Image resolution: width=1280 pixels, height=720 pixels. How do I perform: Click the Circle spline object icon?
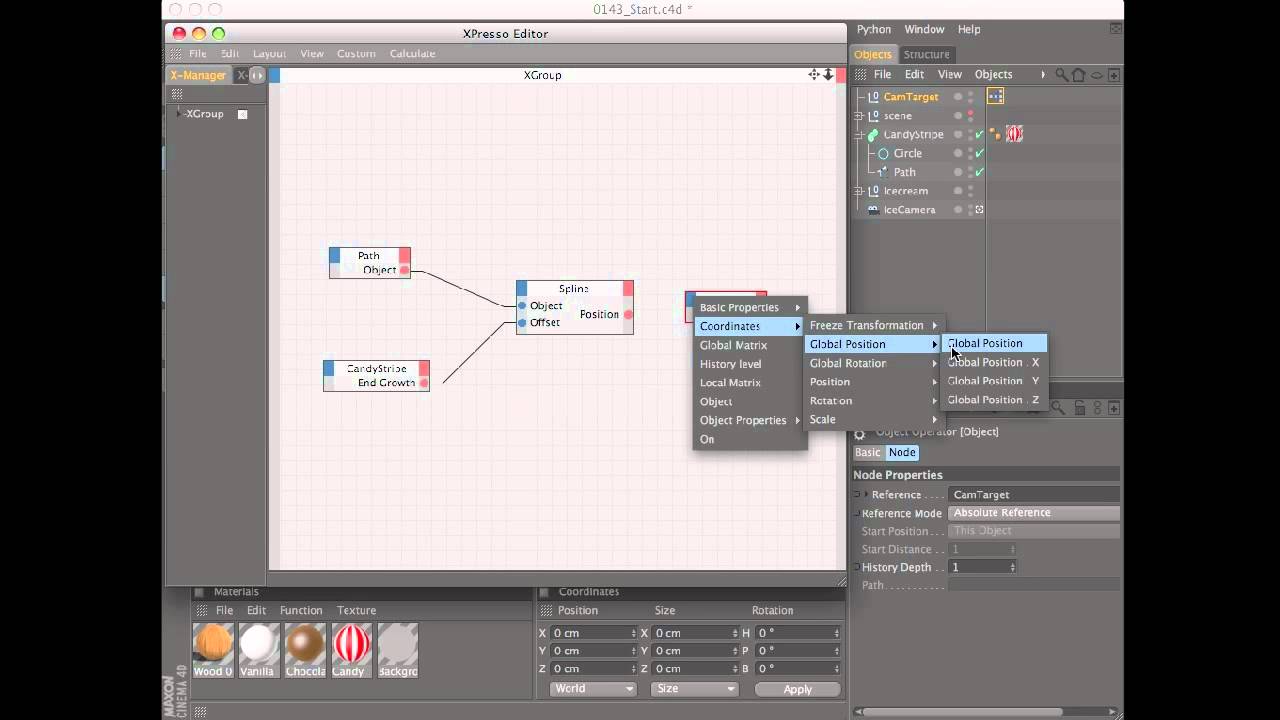pyautogui.click(x=883, y=154)
